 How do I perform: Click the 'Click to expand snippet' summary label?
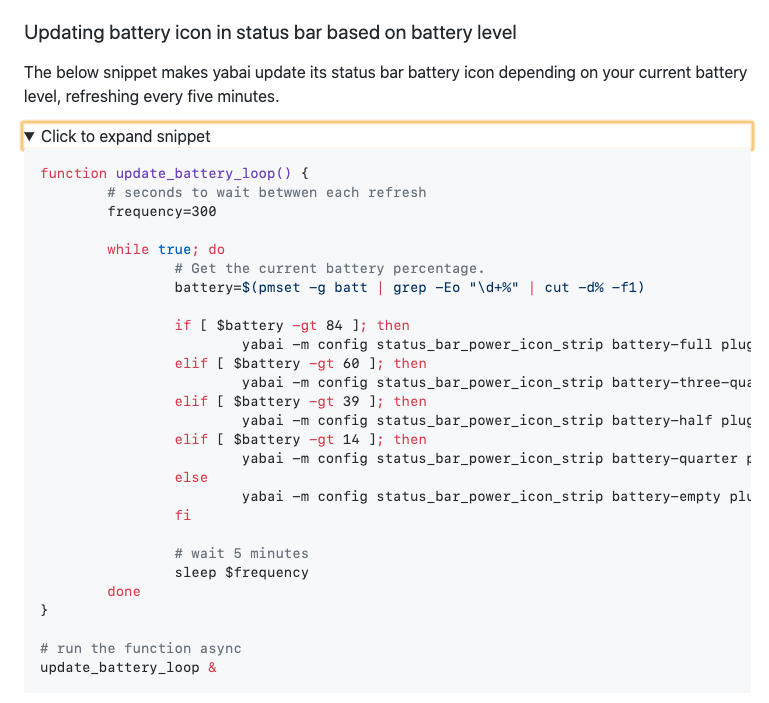(125, 136)
